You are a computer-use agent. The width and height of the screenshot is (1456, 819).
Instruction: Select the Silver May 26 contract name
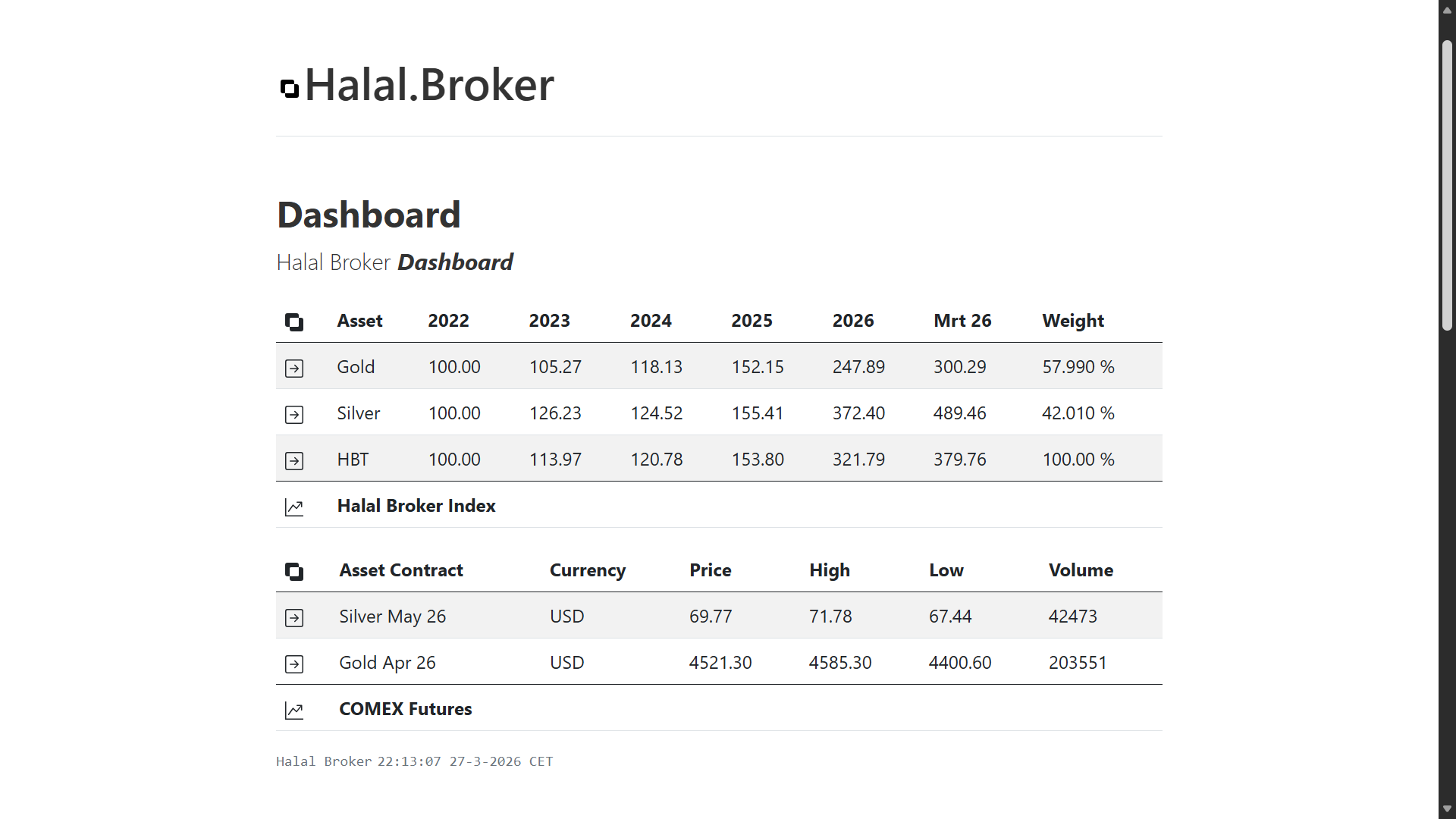pos(392,617)
